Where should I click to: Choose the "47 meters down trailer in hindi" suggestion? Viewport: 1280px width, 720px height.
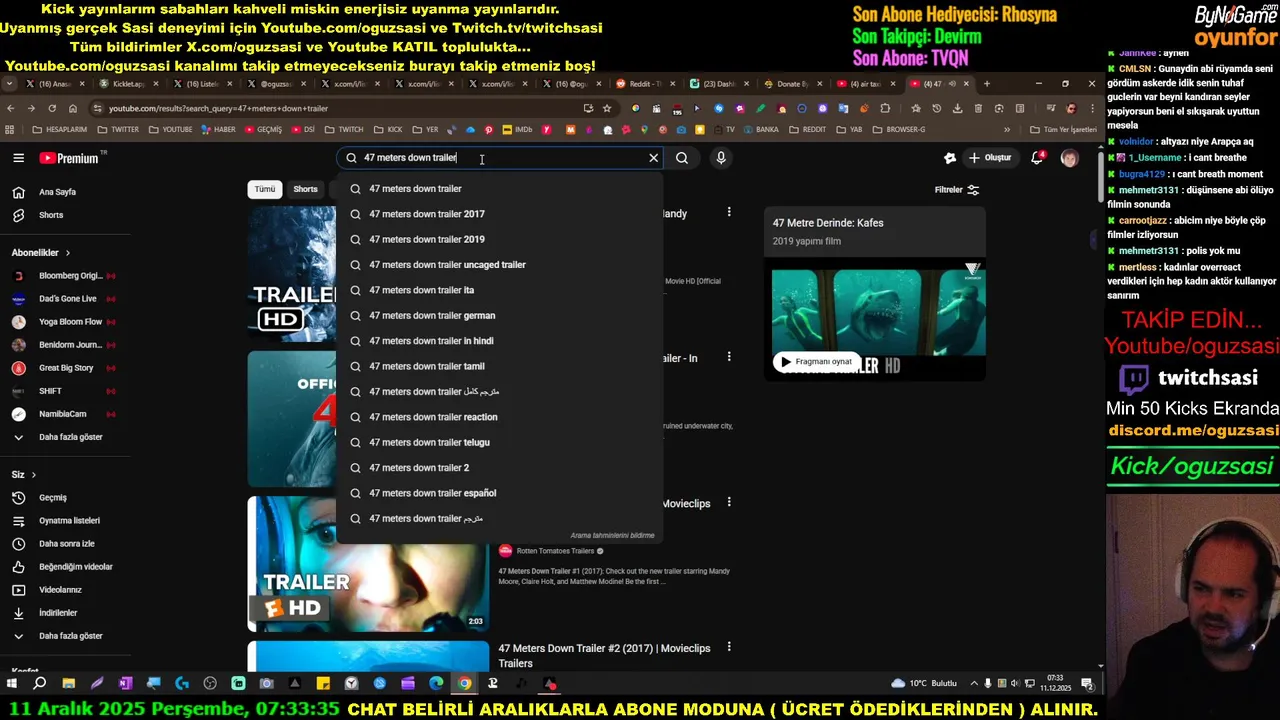pyautogui.click(x=500, y=341)
